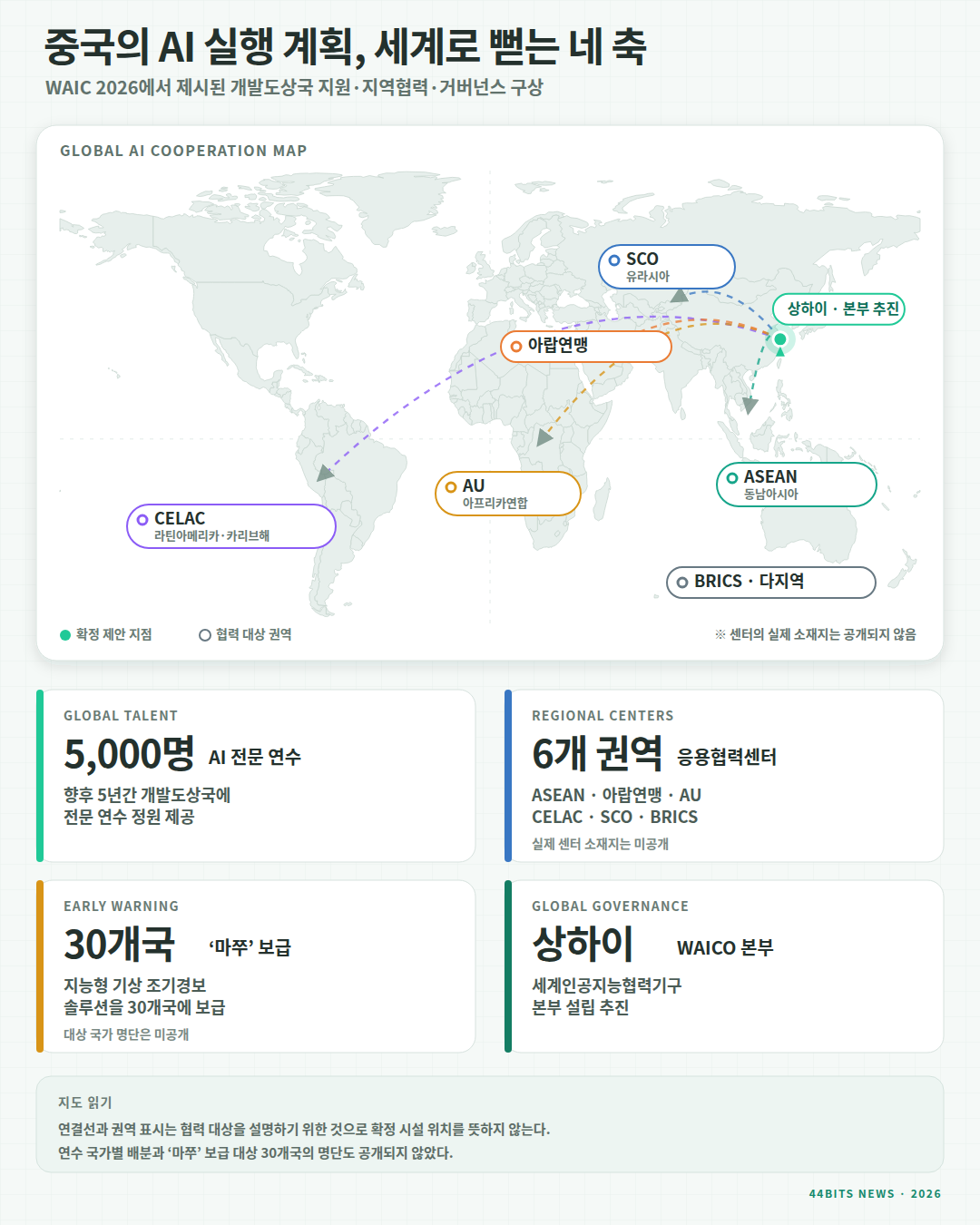Click the text '본부 설립 추진'
Image resolution: width=980 pixels, height=1225 pixels.
[x=580, y=1008]
